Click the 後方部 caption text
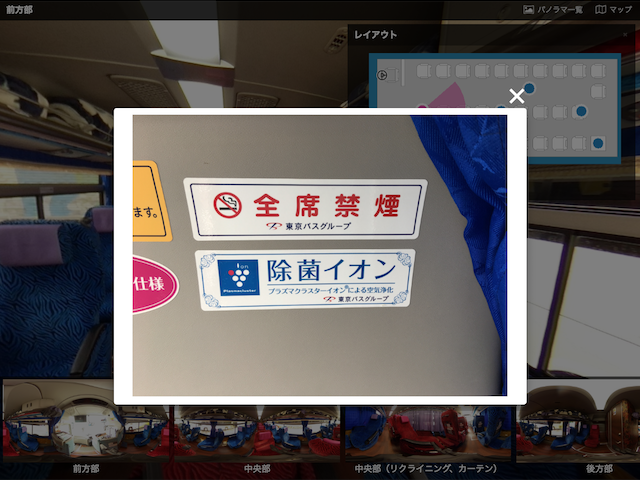 click(x=599, y=469)
